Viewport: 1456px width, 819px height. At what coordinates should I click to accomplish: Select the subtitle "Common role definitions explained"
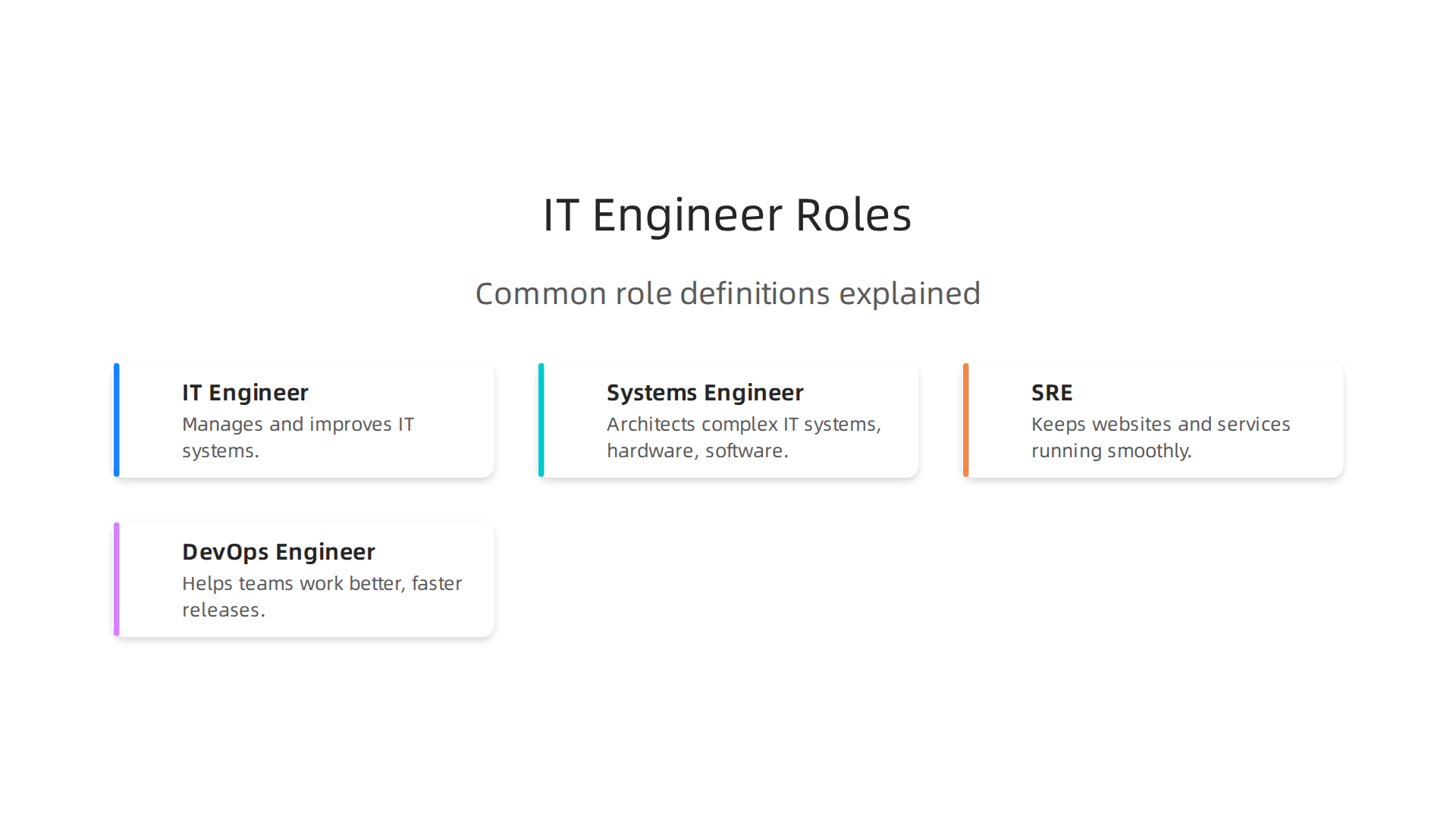coord(728,293)
